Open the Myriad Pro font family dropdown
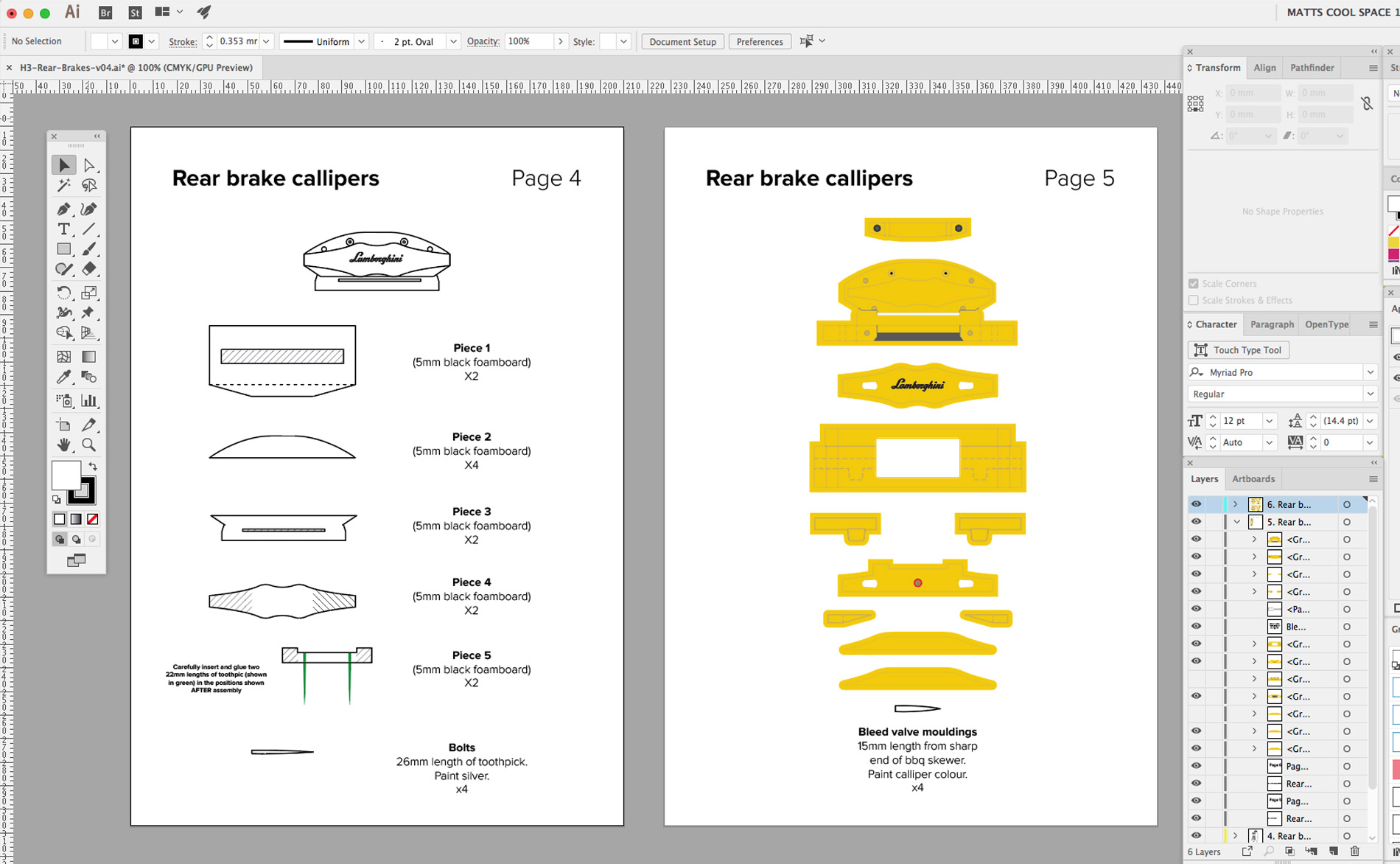 (x=1370, y=372)
